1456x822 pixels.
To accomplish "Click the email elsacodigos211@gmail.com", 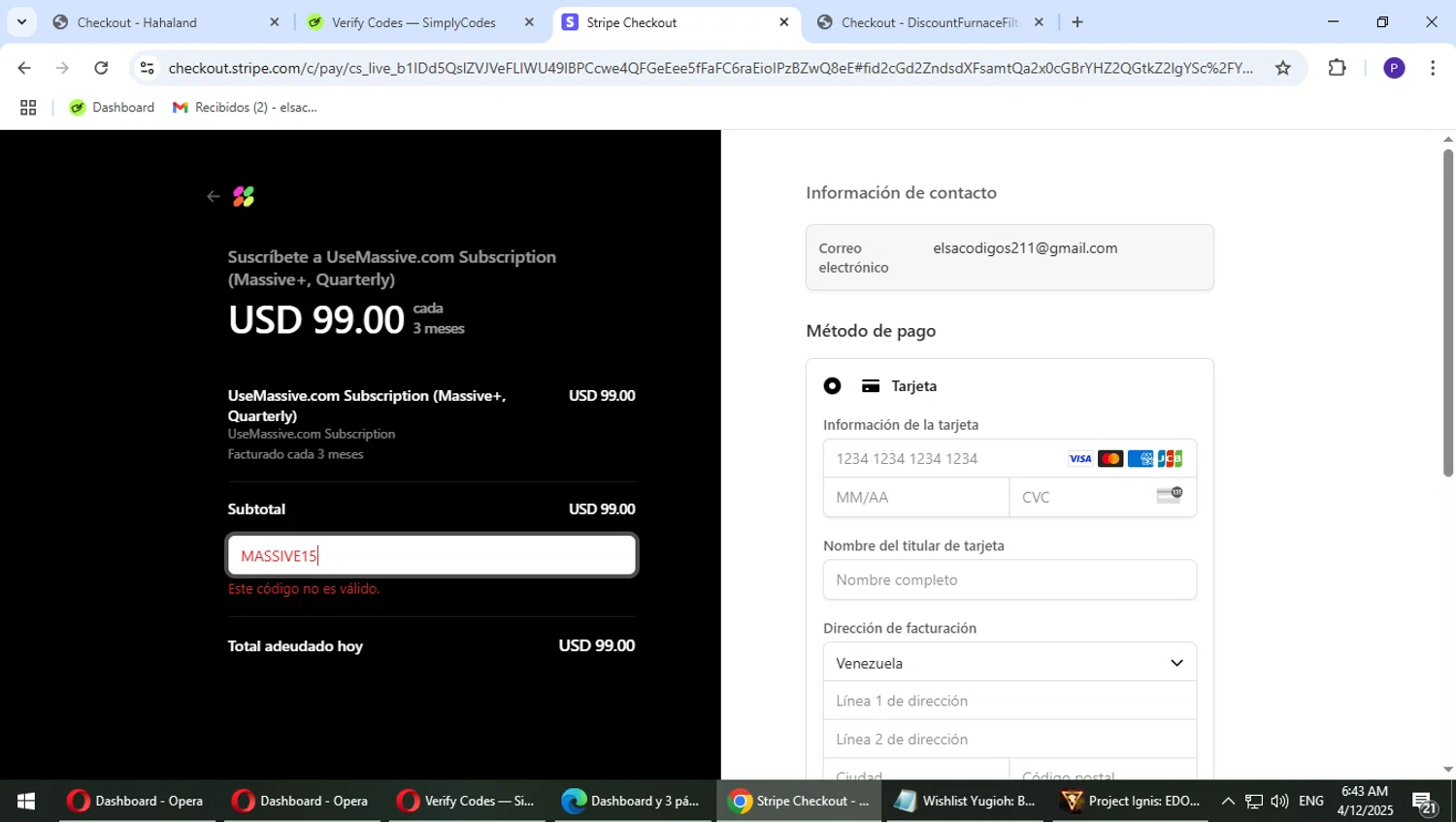I will point(1025,248).
